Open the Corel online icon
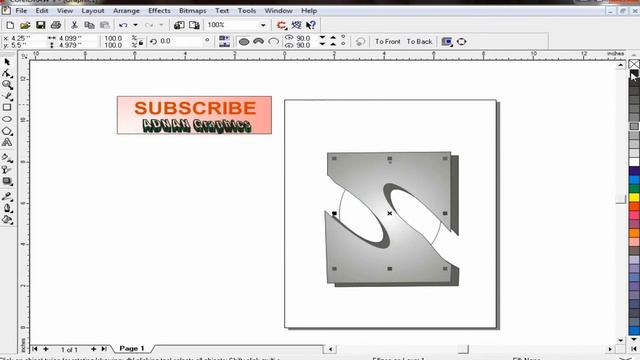This screenshot has height=360, width=640. (x=296, y=25)
